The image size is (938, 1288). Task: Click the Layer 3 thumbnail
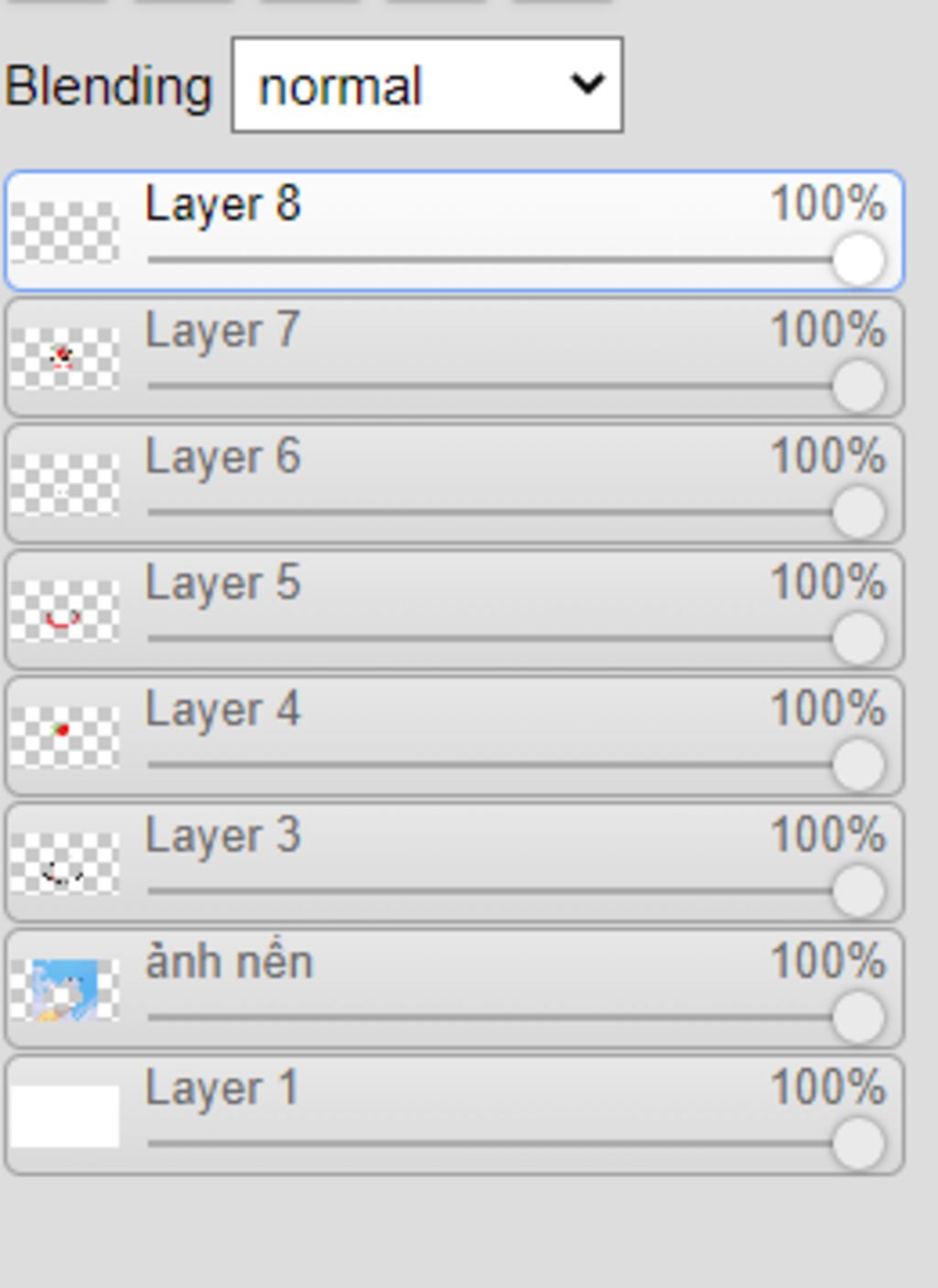pyautogui.click(x=65, y=864)
